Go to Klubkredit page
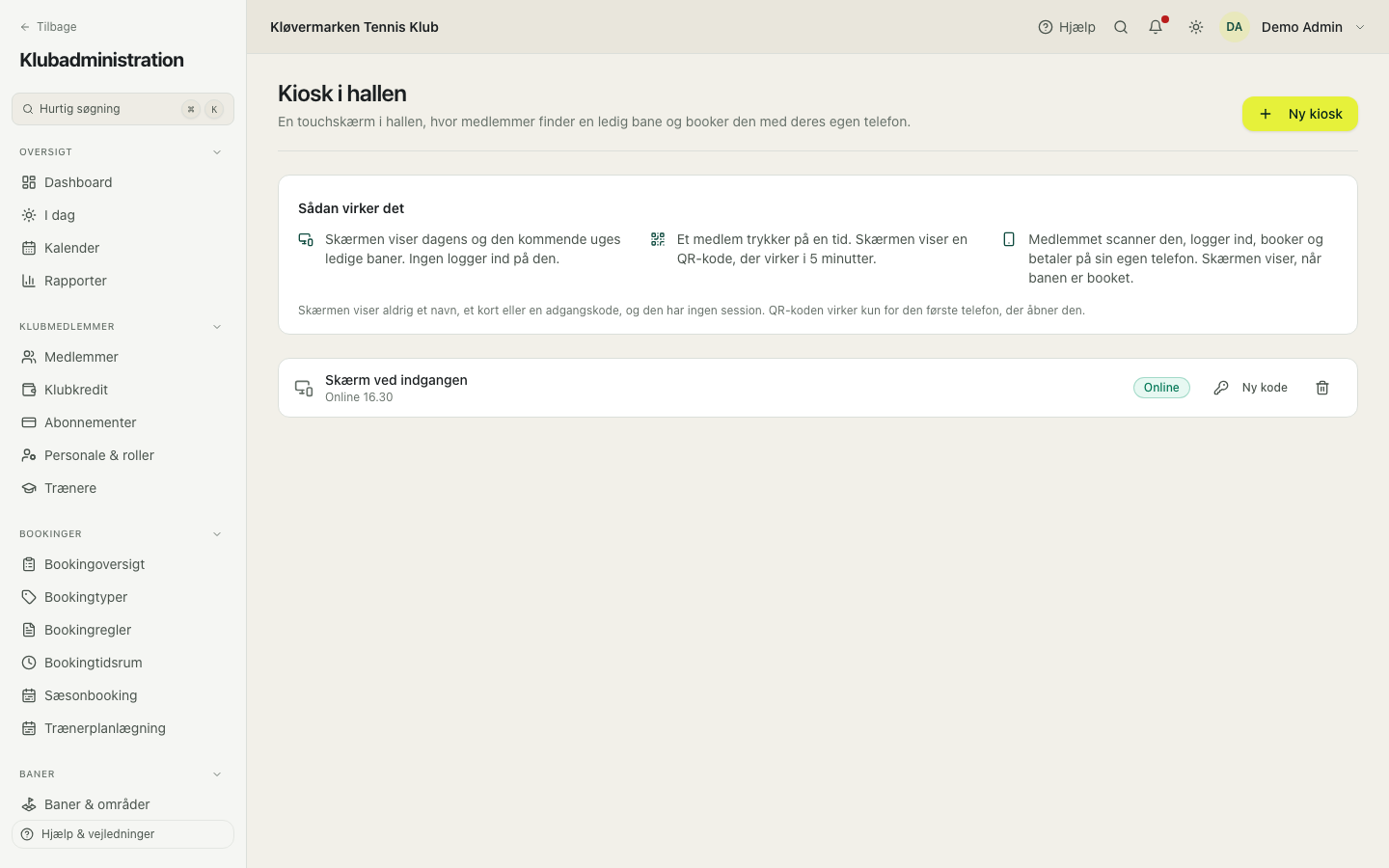This screenshot has height=868, width=1389. point(123,390)
